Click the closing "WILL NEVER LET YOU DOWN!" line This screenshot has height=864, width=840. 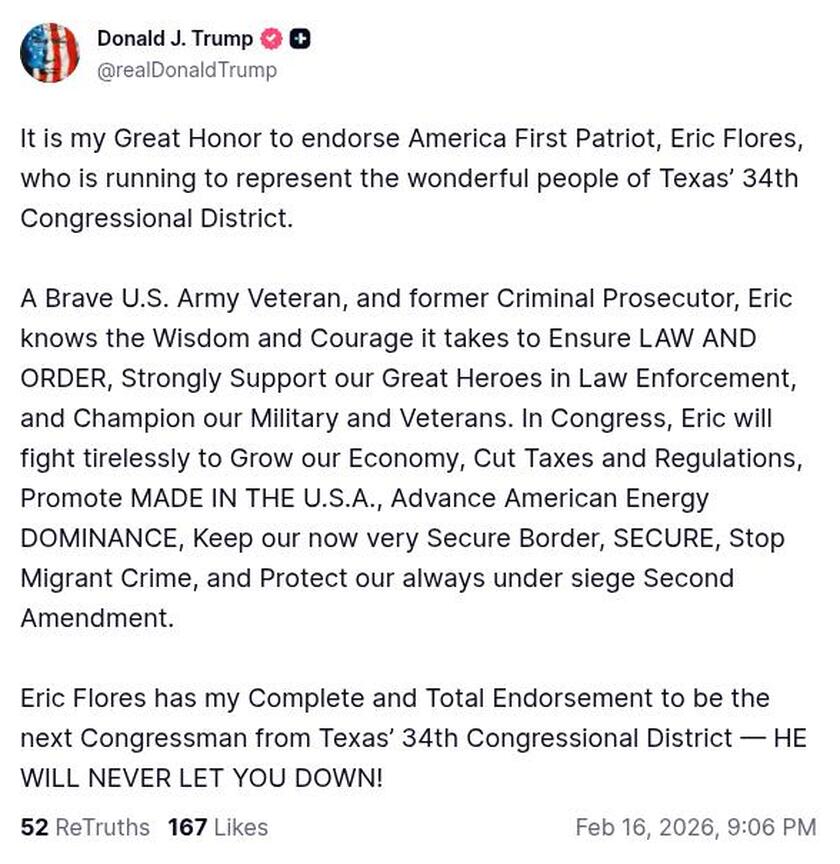pyautogui.click(x=201, y=778)
